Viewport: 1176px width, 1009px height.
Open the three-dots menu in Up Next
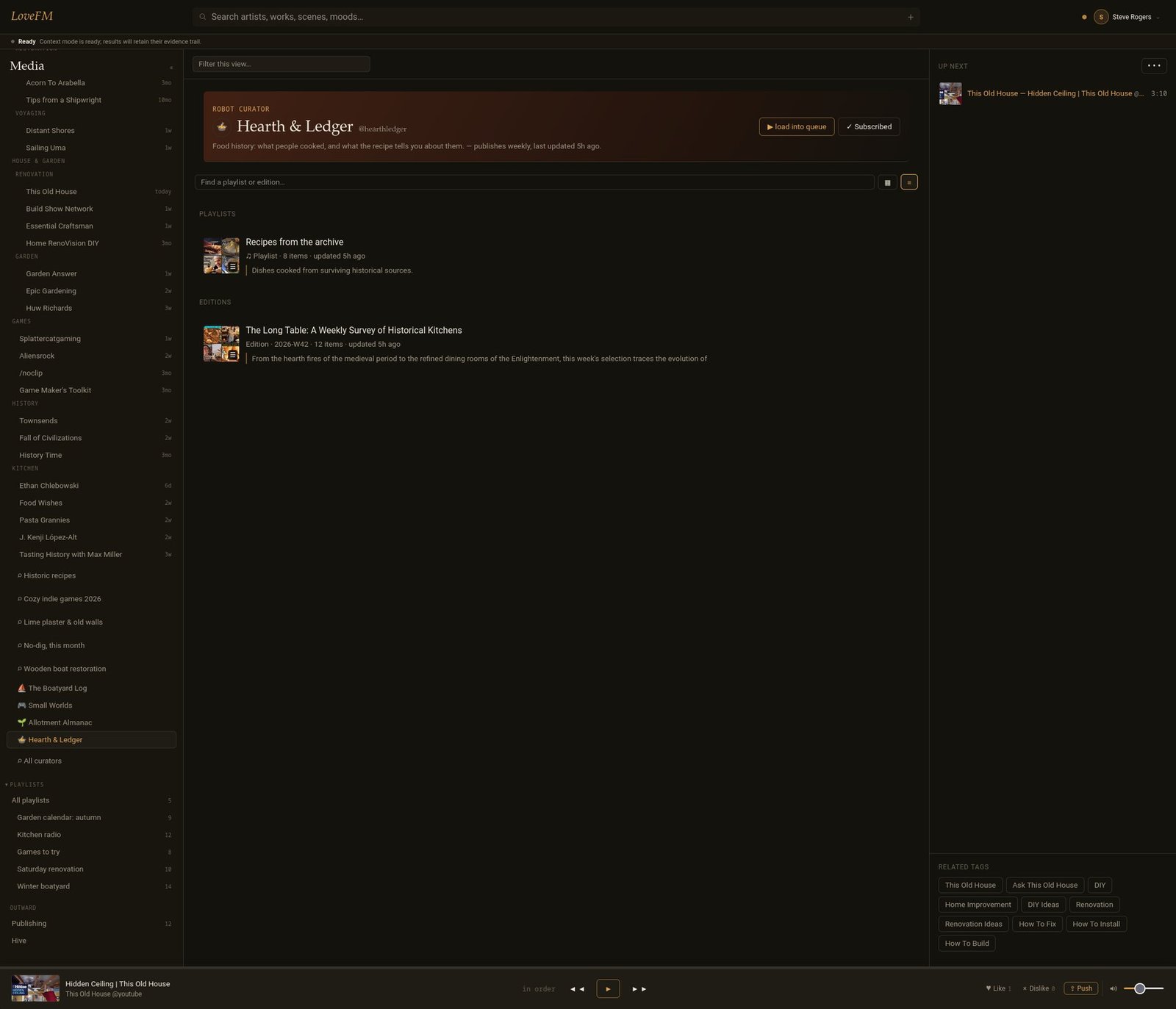click(1154, 65)
